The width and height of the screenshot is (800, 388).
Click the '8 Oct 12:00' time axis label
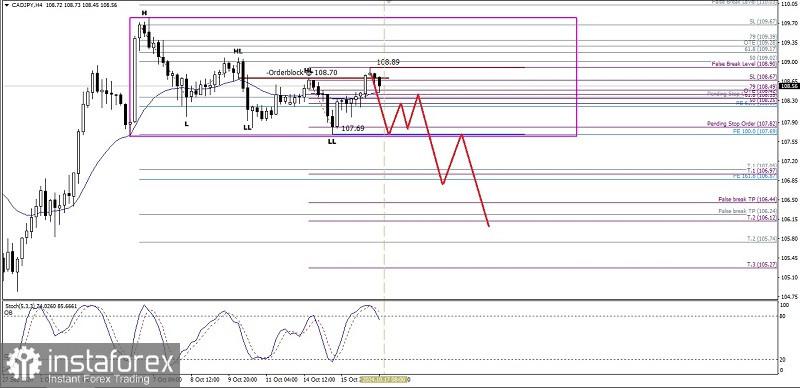(205, 380)
